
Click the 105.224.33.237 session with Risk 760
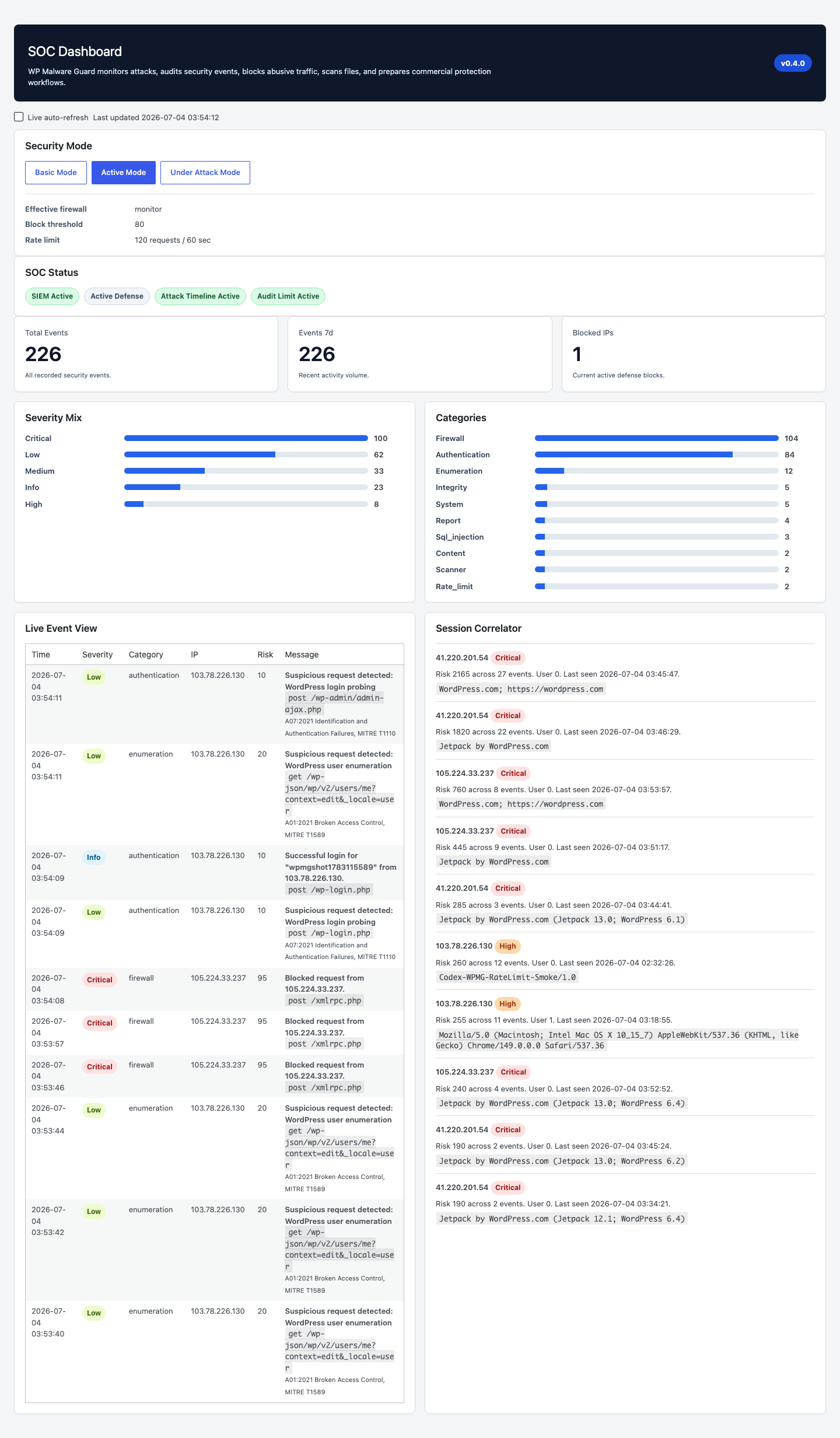coord(625,788)
